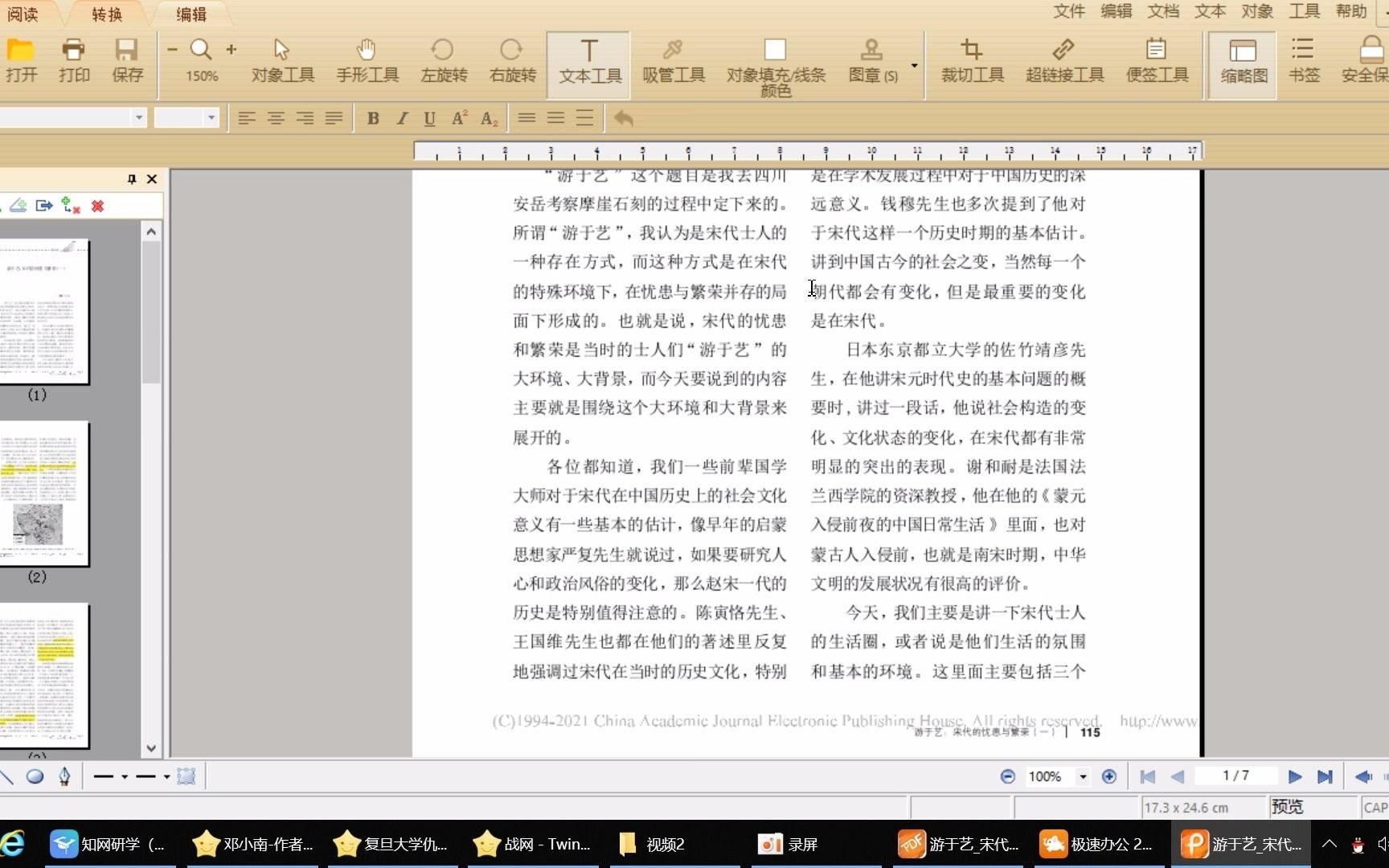The height and width of the screenshot is (868, 1389).
Task: Click extract pages icon in thumbnail panel
Action: (44, 206)
